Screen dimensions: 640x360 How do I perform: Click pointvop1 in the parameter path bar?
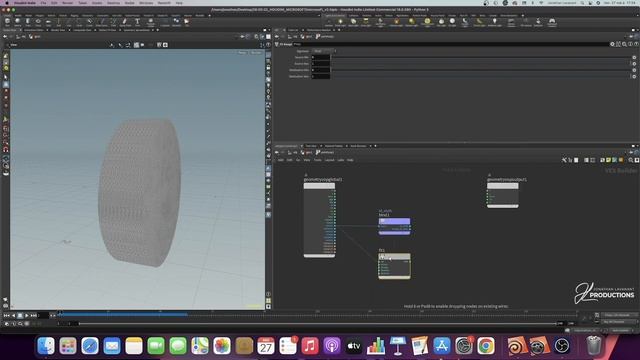pyautogui.click(x=325, y=36)
